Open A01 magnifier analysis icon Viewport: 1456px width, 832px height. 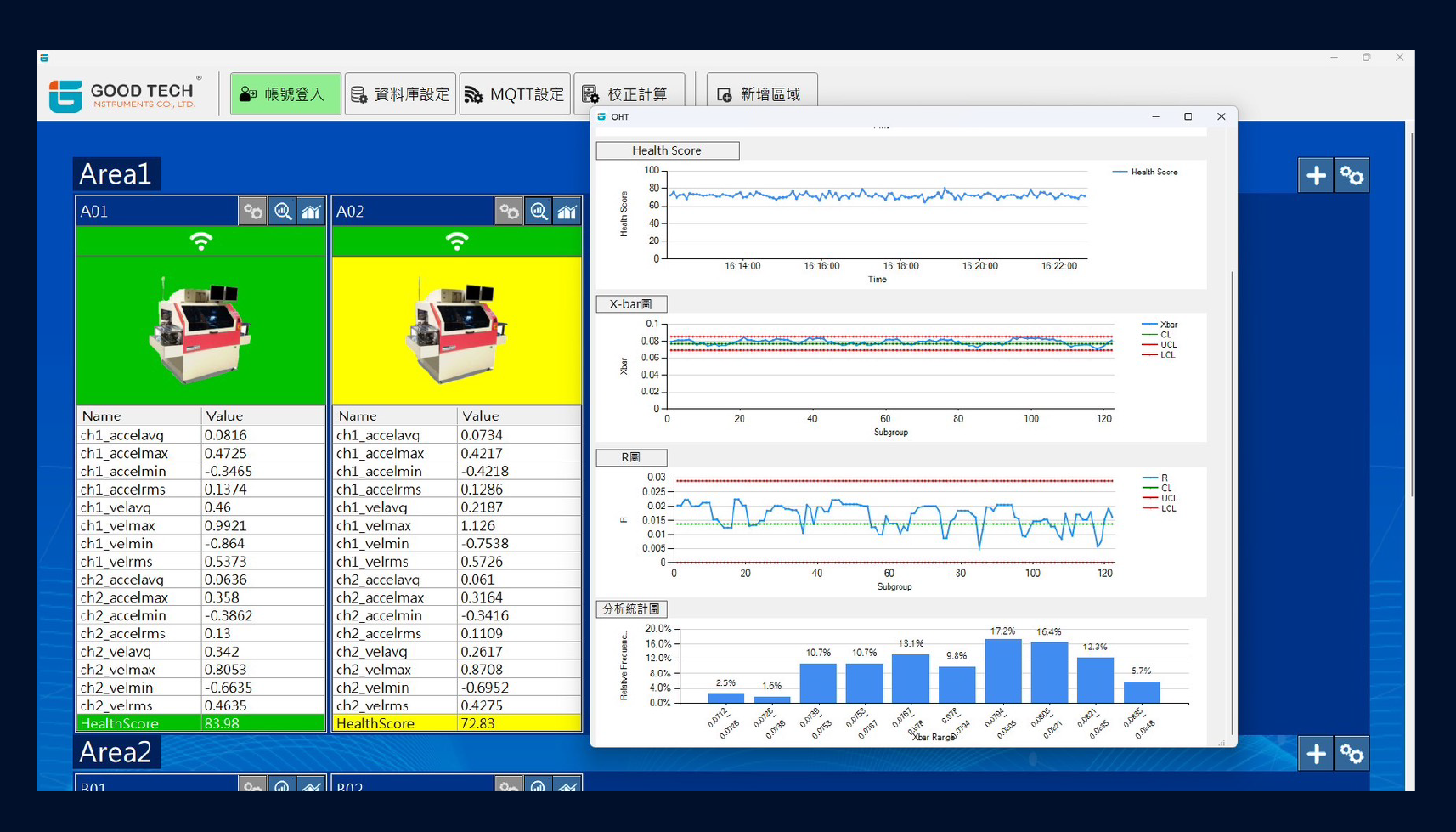click(282, 212)
